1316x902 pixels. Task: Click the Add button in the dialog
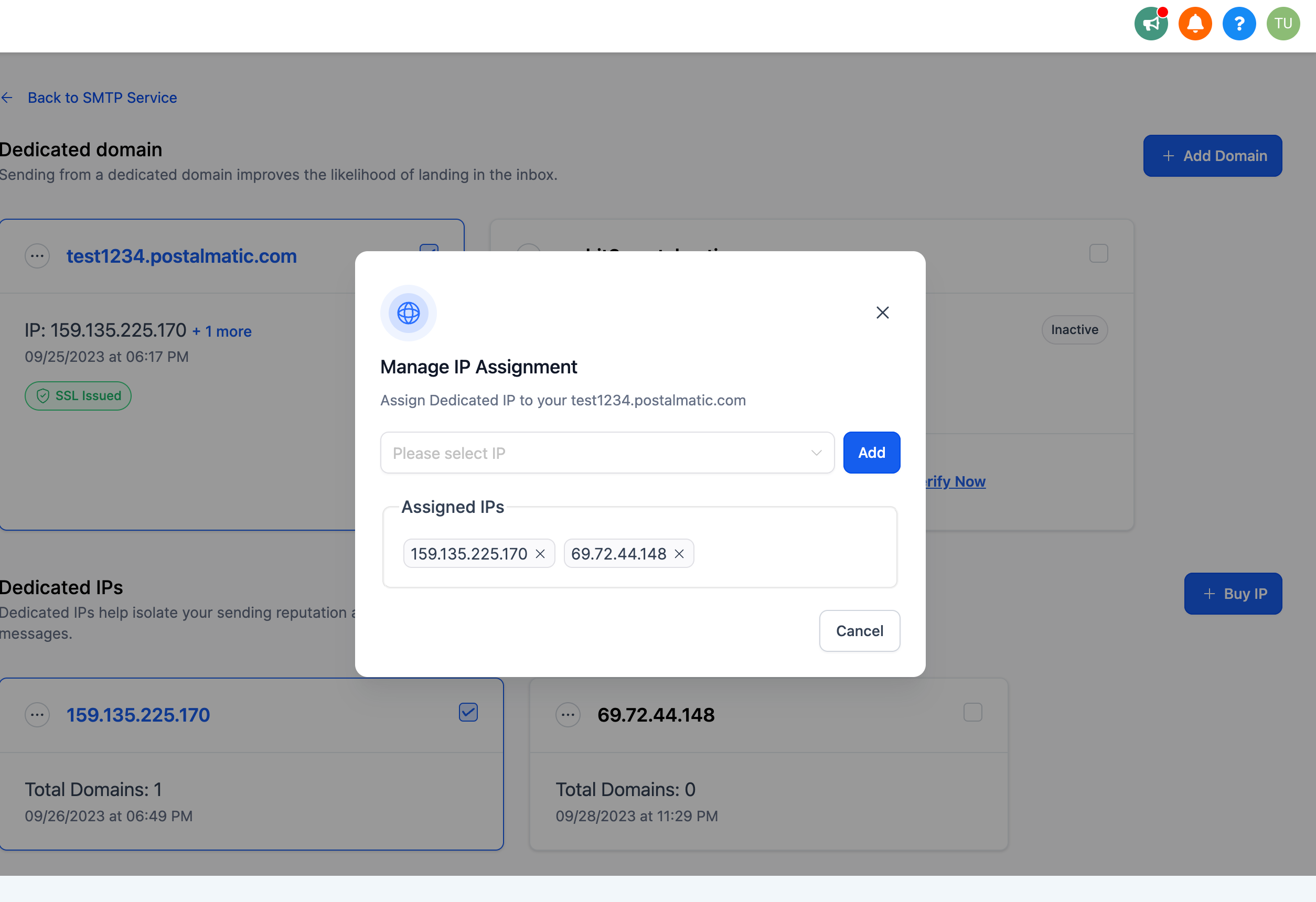pyautogui.click(x=872, y=453)
